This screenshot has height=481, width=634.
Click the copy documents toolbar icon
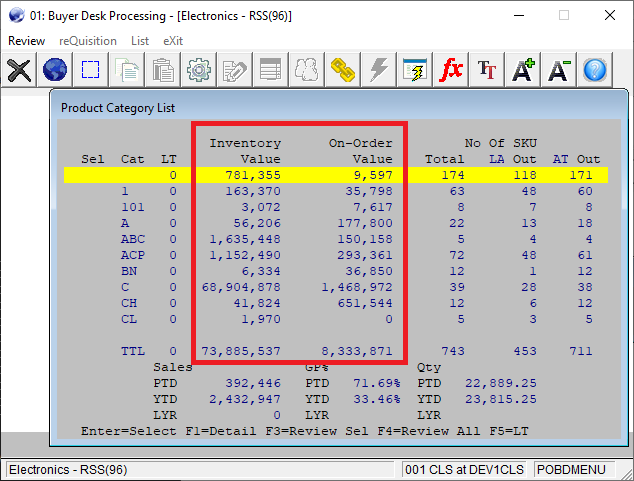pos(126,70)
